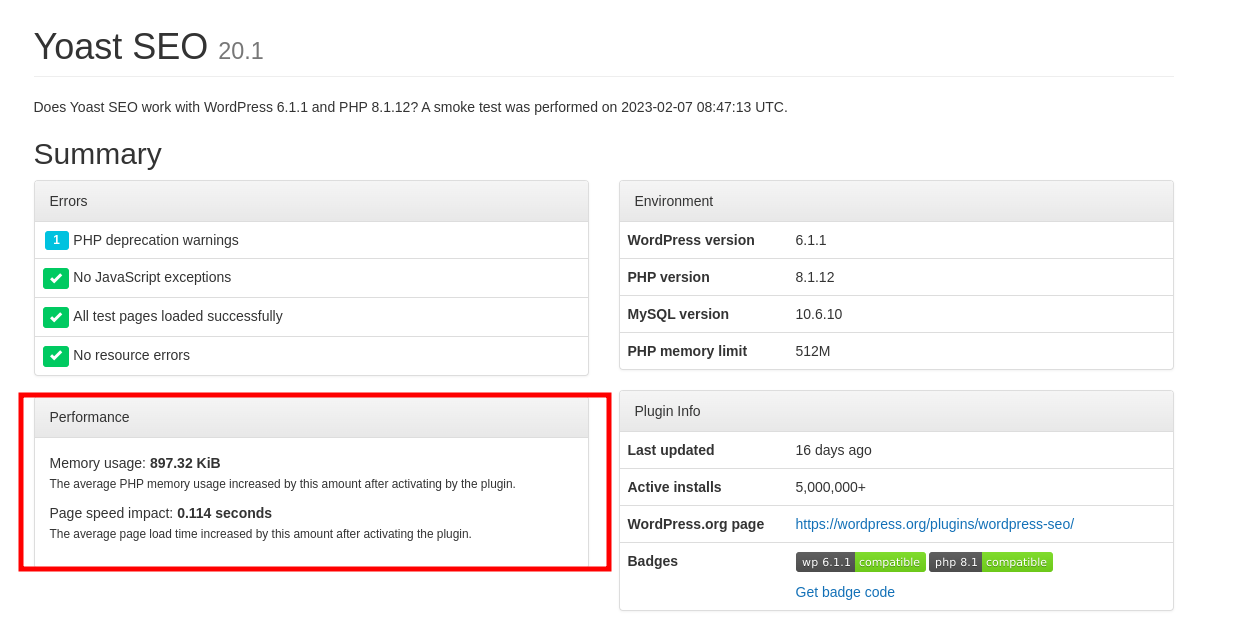Click the MySQL version label
The image size is (1243, 617).
[x=678, y=314]
